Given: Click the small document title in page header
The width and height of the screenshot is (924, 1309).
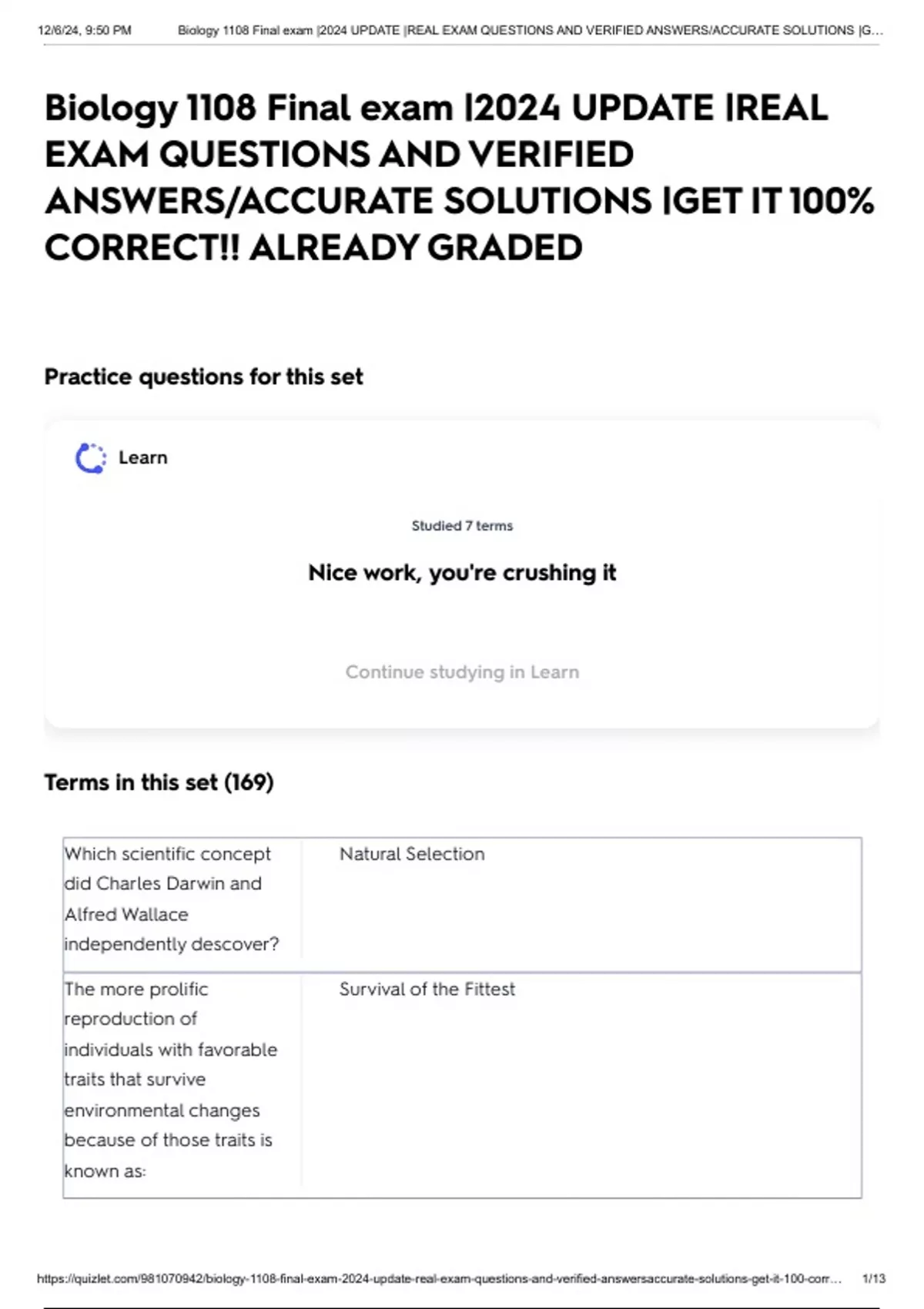Looking at the screenshot, I should 530,31.
